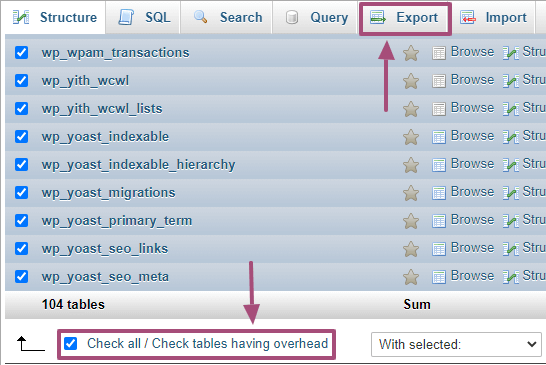Click the star for wp_yoast_migrations
The image size is (546, 365).
[411, 193]
